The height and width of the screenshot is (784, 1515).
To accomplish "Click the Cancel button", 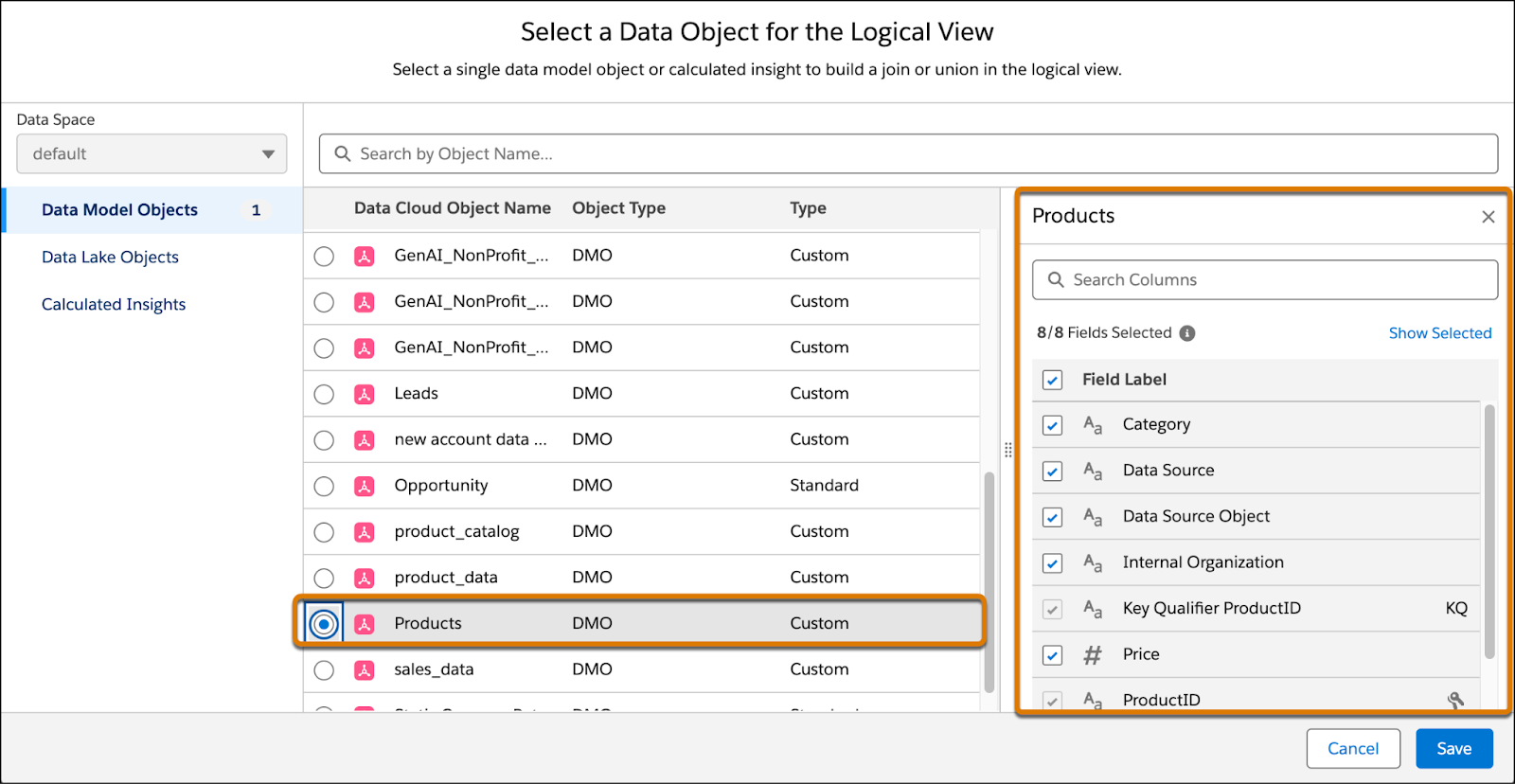I will click(x=1353, y=749).
